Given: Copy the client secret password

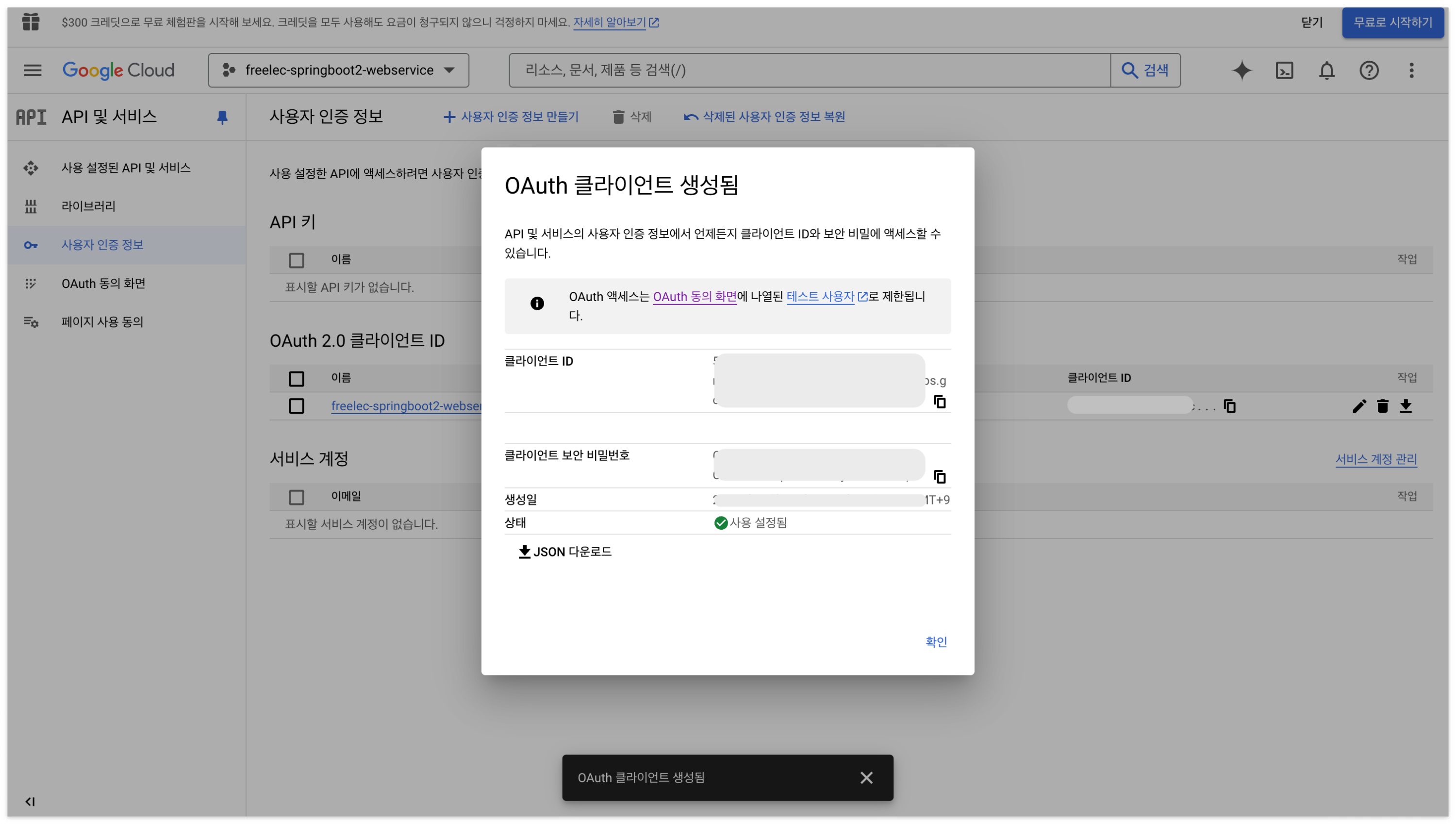Looking at the screenshot, I should [939, 476].
